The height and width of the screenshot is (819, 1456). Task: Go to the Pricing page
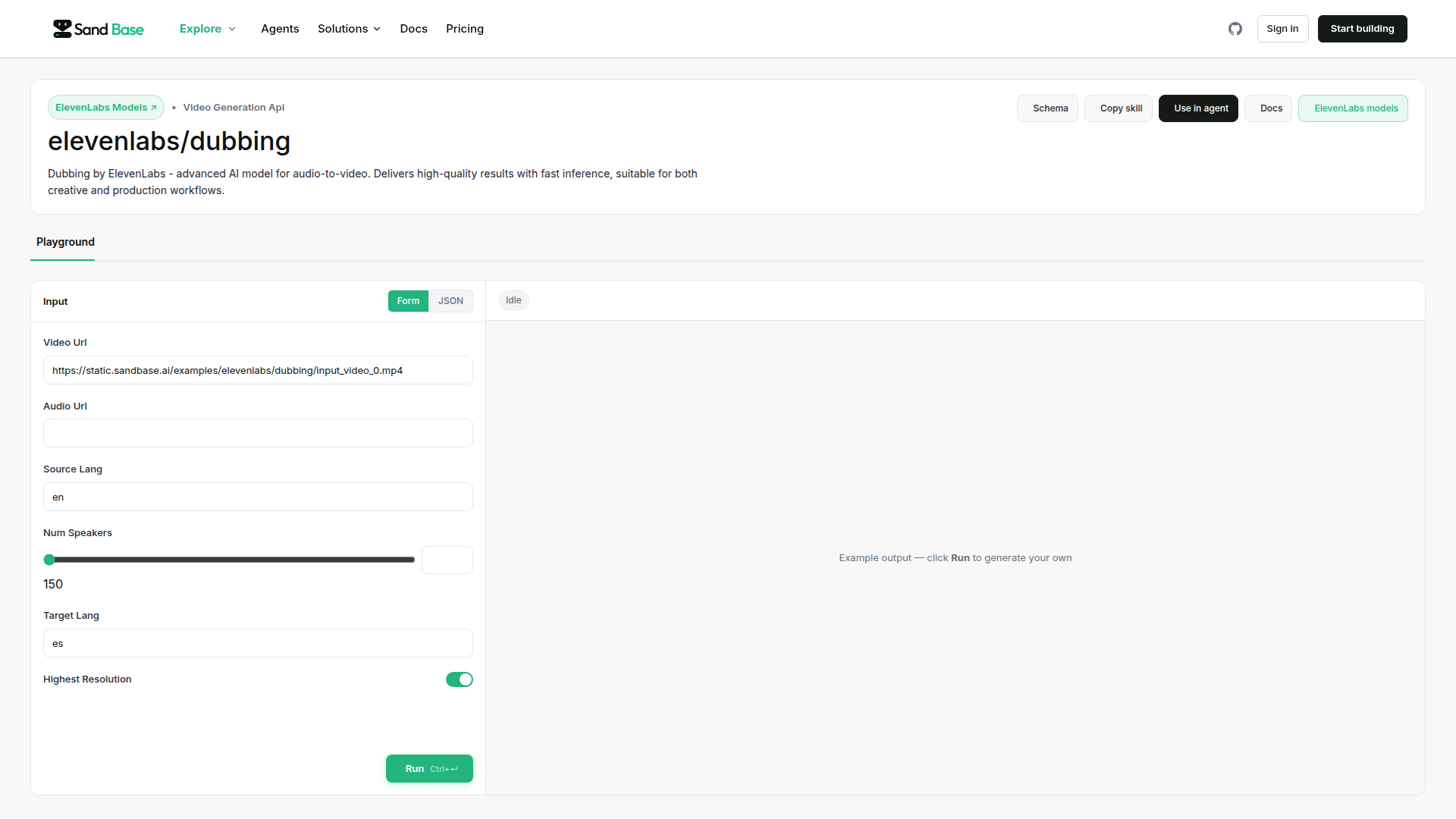click(x=465, y=29)
